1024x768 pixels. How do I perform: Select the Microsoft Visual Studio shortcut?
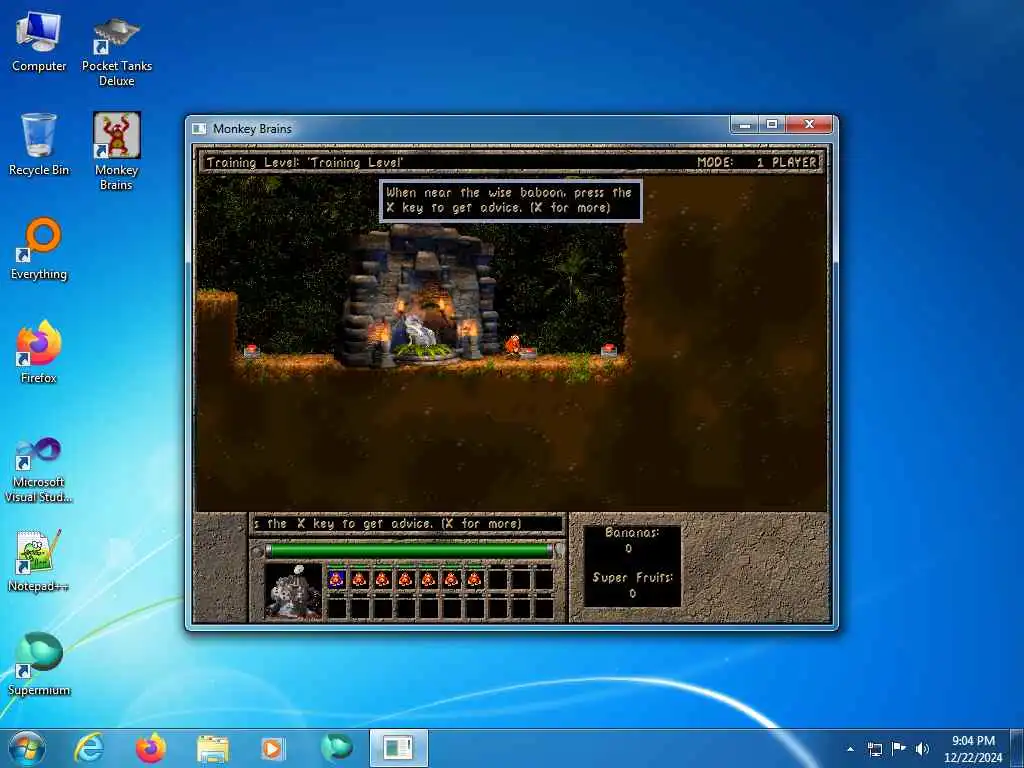tap(39, 470)
